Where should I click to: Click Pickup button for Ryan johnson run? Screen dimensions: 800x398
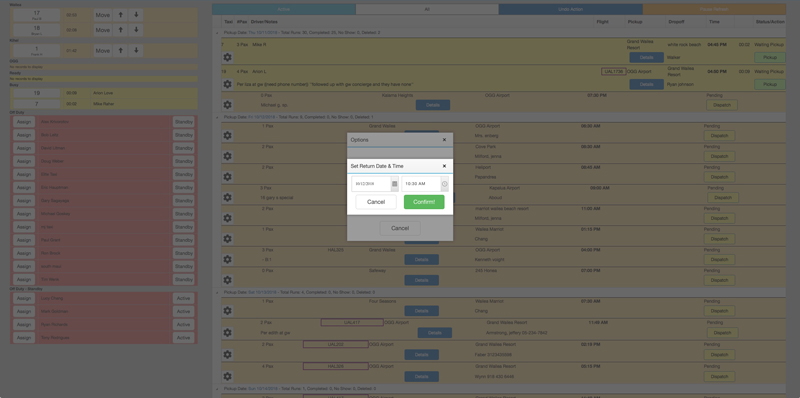pos(770,84)
